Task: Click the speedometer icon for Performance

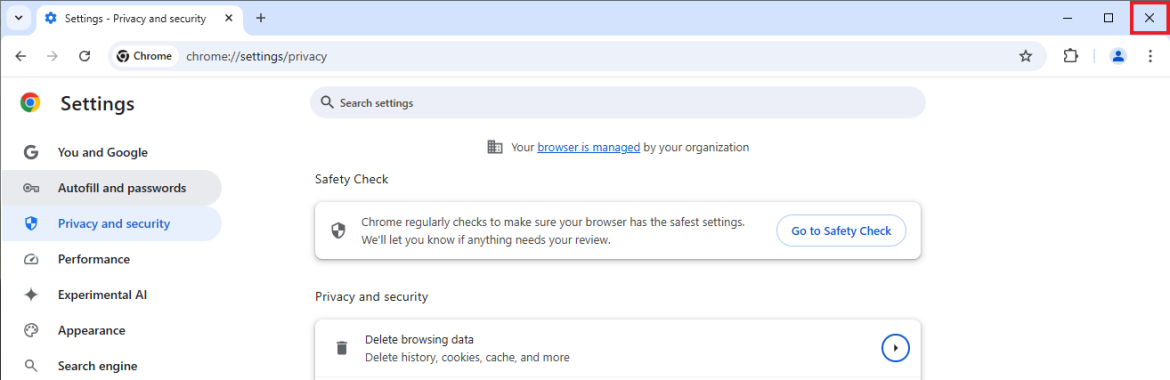Action: pos(31,260)
